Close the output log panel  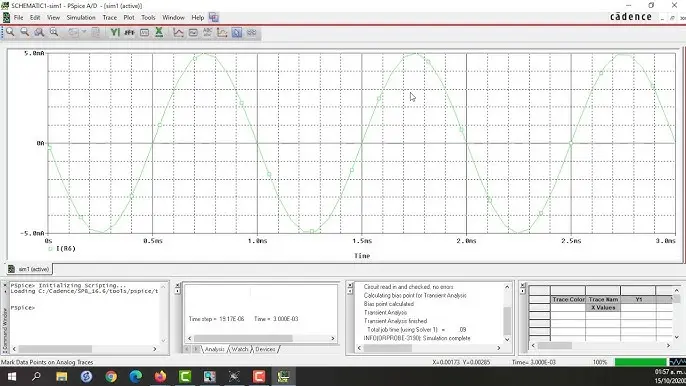point(350,286)
